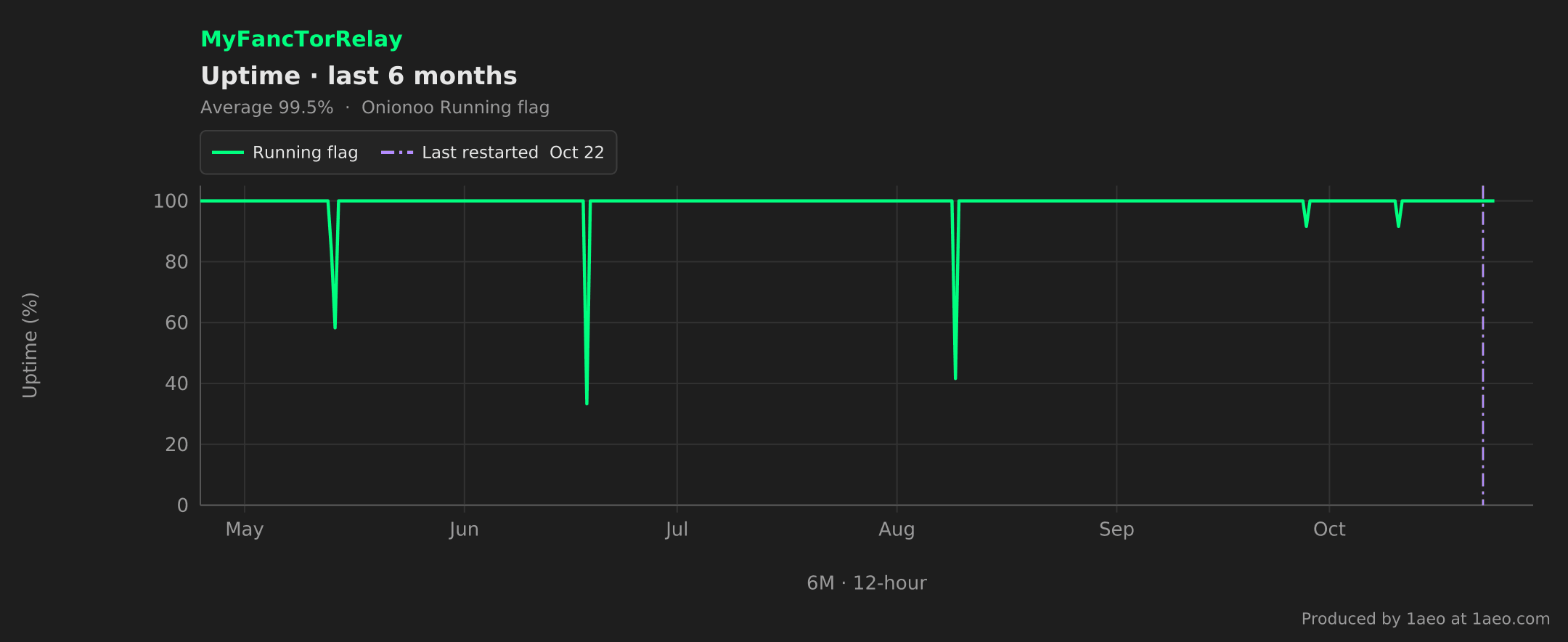Click the 'May' x-axis label
Viewport: 1568px width, 642px height.
pos(245,529)
